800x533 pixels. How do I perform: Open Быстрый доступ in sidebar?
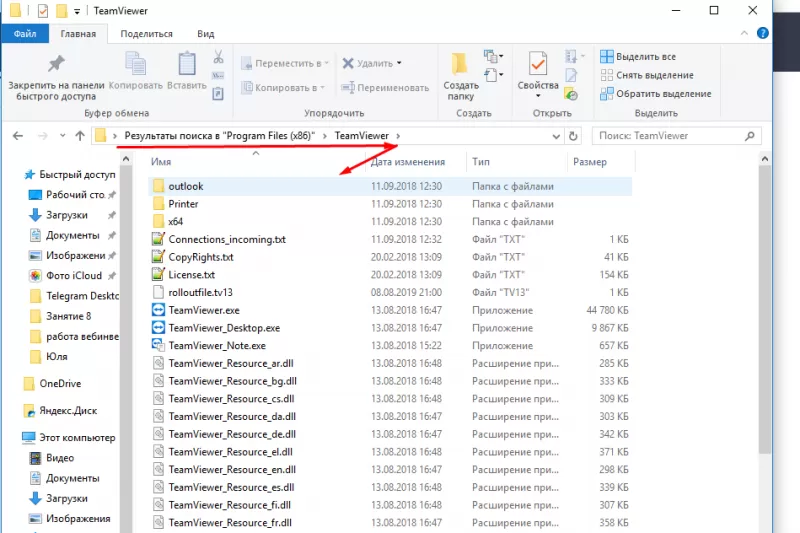70,174
